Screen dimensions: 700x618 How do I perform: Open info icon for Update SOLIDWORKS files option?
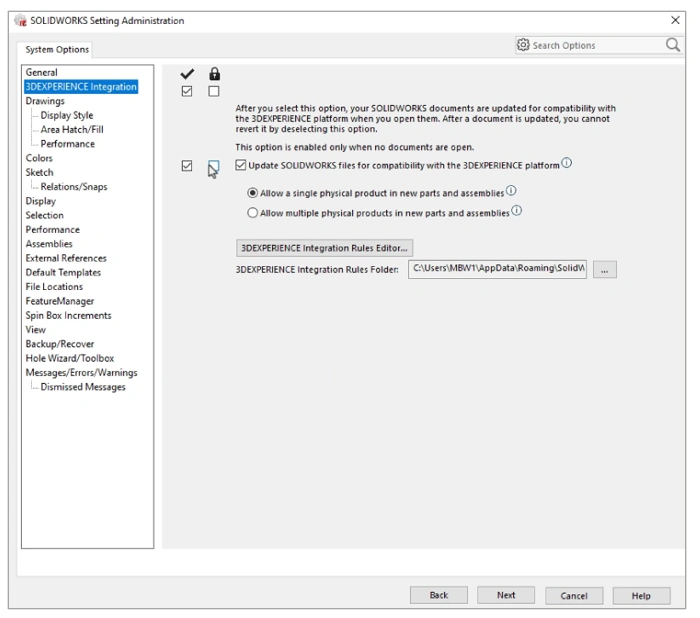567,163
